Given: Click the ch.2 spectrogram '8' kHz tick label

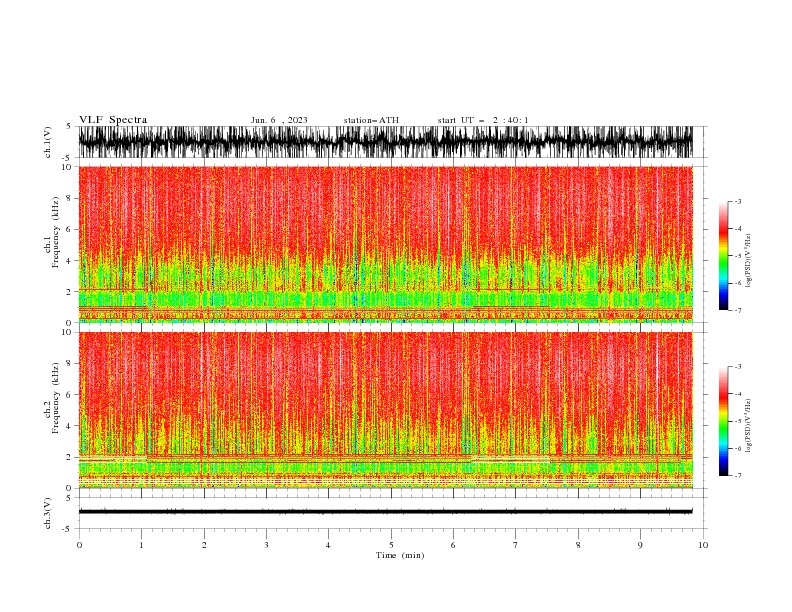Looking at the screenshot, I should (x=69, y=363).
